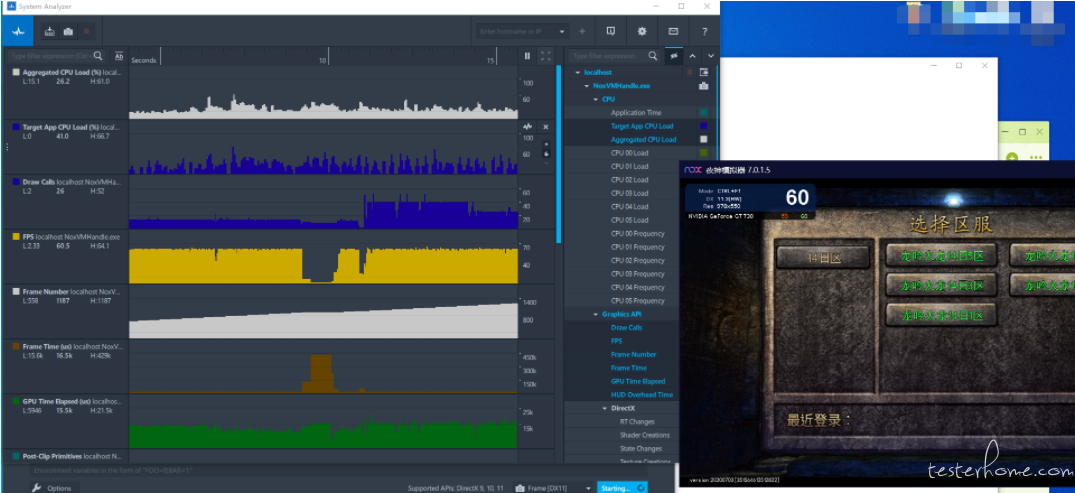Select the Draw Calls track label
1075x493 pixels.
(71, 182)
